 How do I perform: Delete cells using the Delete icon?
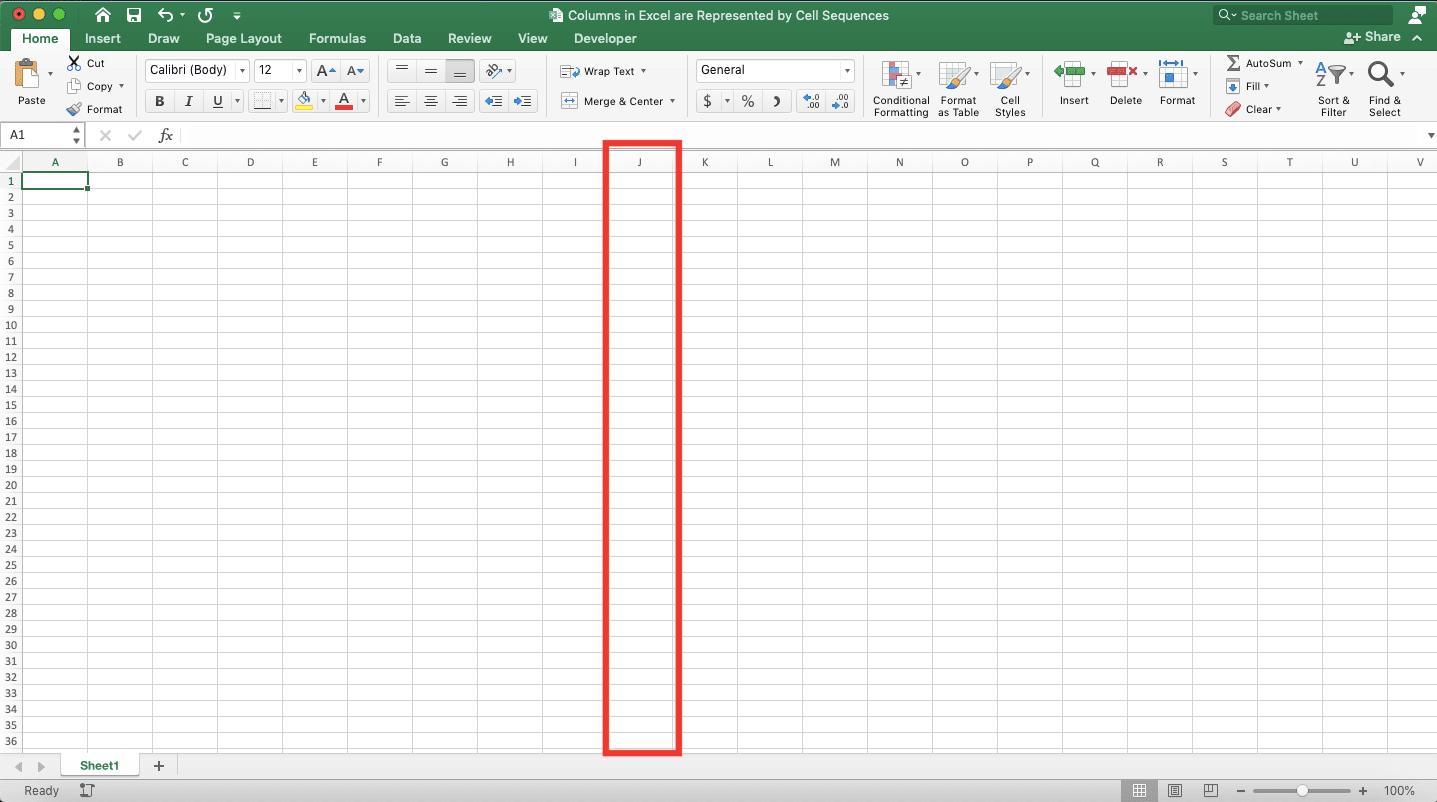1122,73
